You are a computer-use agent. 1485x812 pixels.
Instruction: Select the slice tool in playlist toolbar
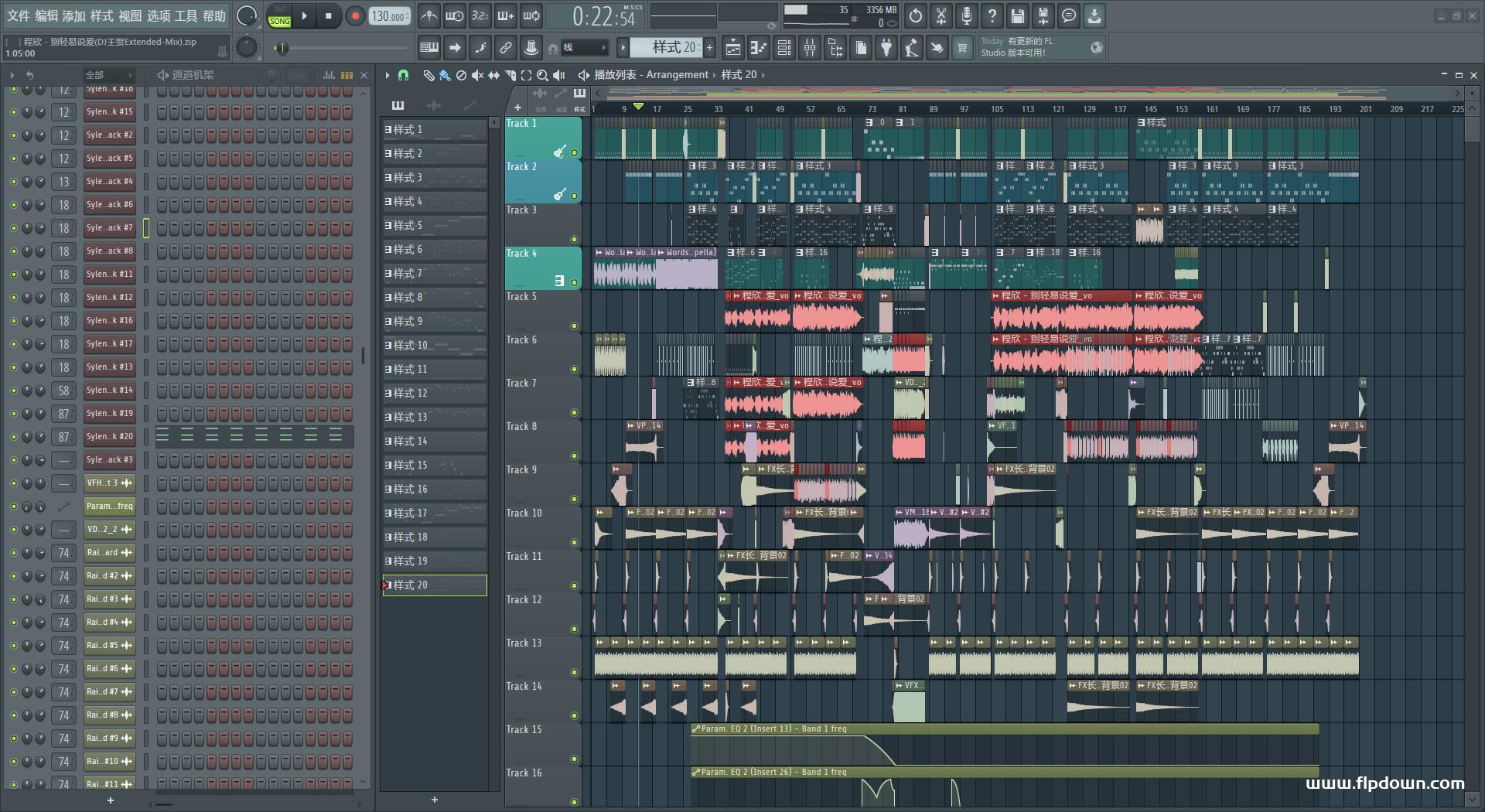(510, 75)
